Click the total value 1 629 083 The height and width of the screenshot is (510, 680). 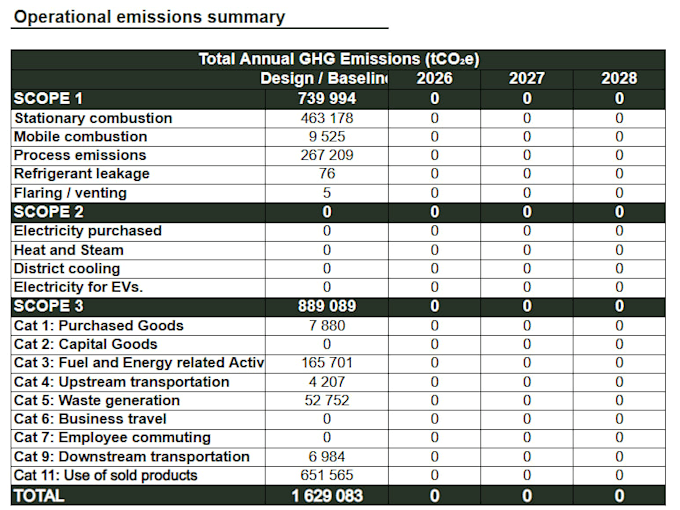tap(327, 496)
